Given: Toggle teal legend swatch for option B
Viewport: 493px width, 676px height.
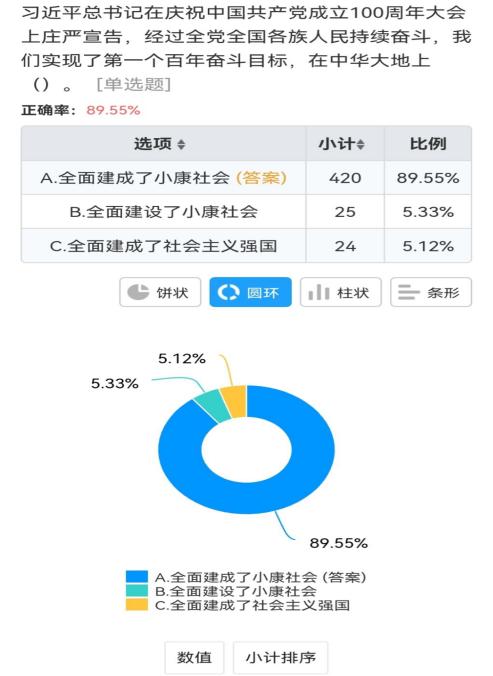Looking at the screenshot, I should coord(137,591).
